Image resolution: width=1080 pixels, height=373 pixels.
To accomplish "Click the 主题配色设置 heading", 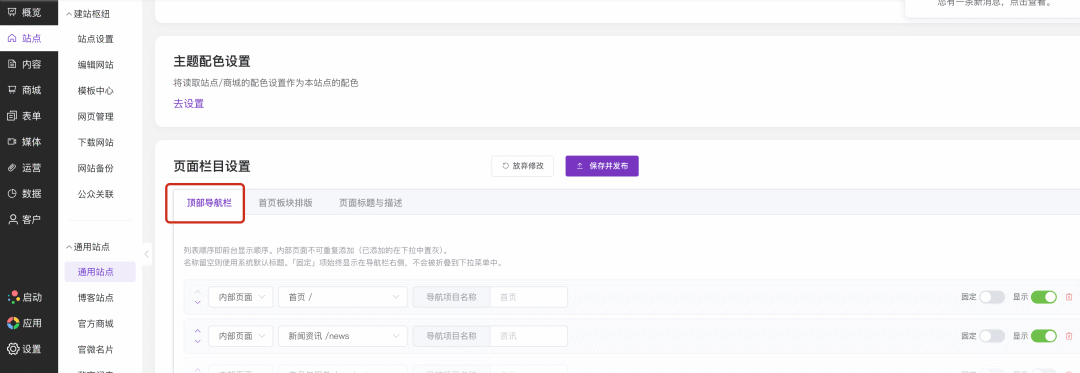I will click(212, 61).
